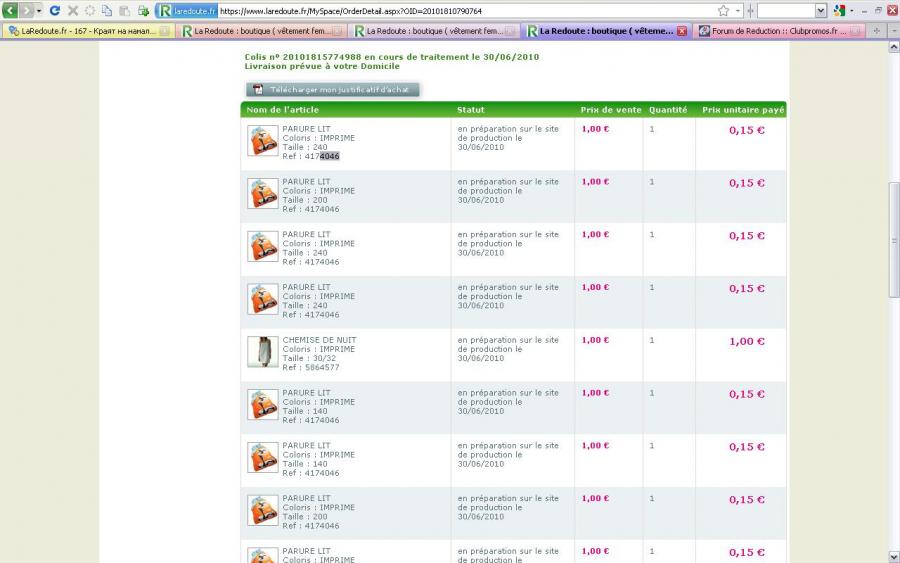Click the laredoute.fr site identity badge
This screenshot has width=900, height=563.
[186, 10]
